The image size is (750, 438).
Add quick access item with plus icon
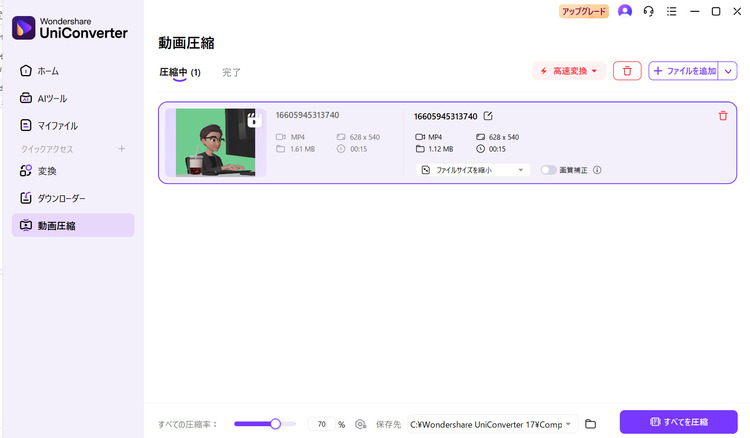(122, 149)
